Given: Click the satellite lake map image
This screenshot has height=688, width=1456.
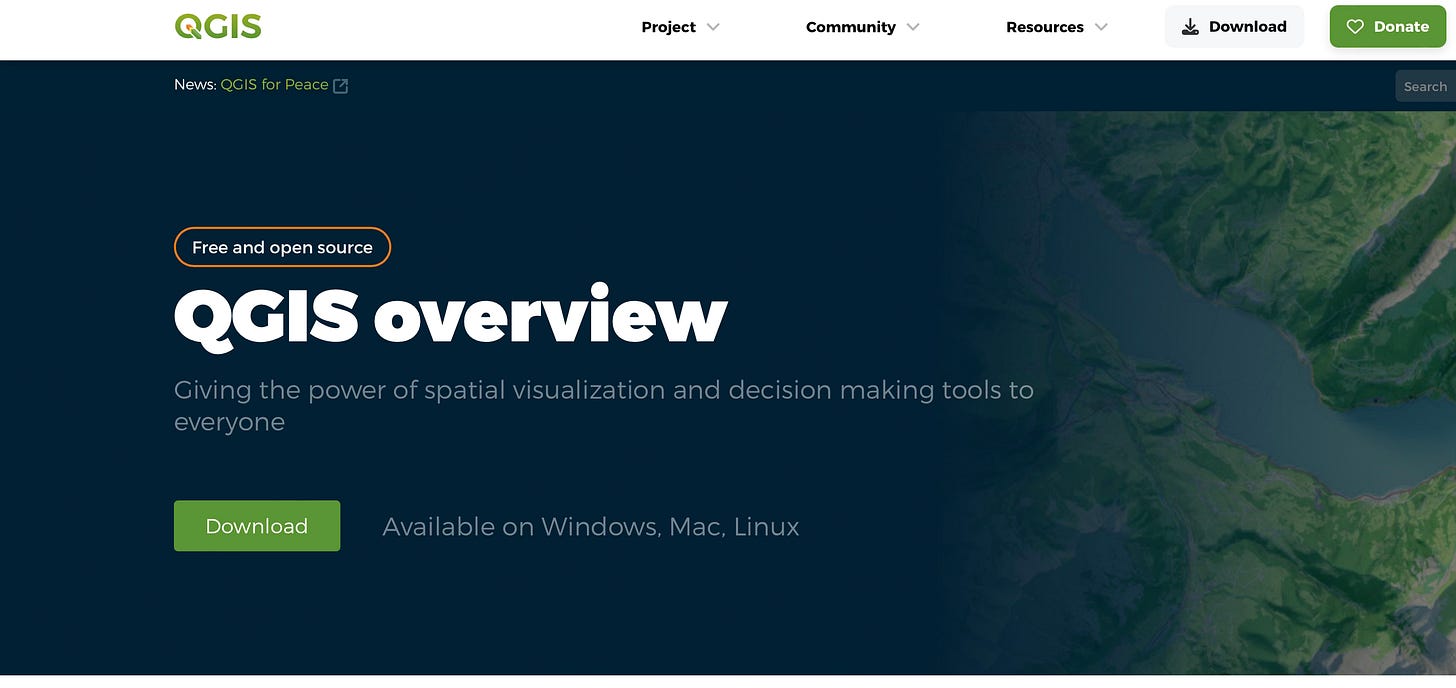Looking at the screenshot, I should coord(1200,392).
